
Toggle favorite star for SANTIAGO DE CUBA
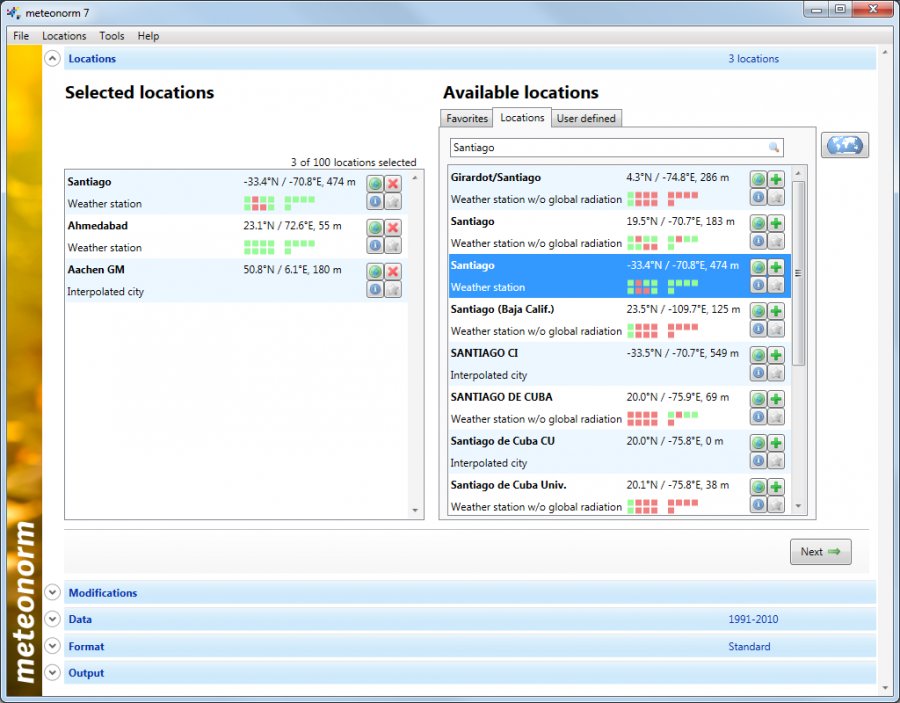point(776,417)
